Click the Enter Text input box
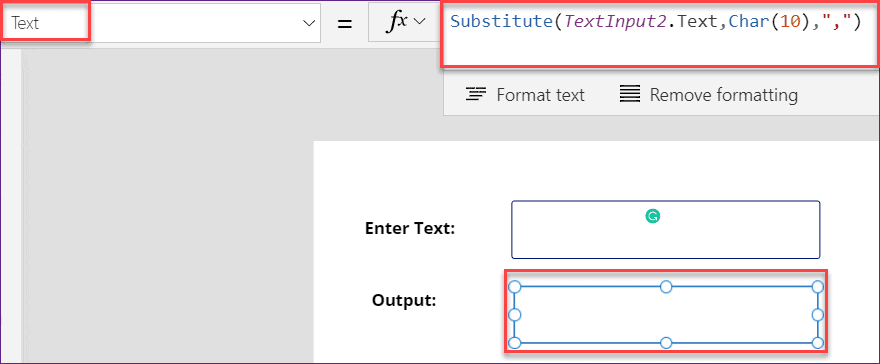 pyautogui.click(x=665, y=229)
